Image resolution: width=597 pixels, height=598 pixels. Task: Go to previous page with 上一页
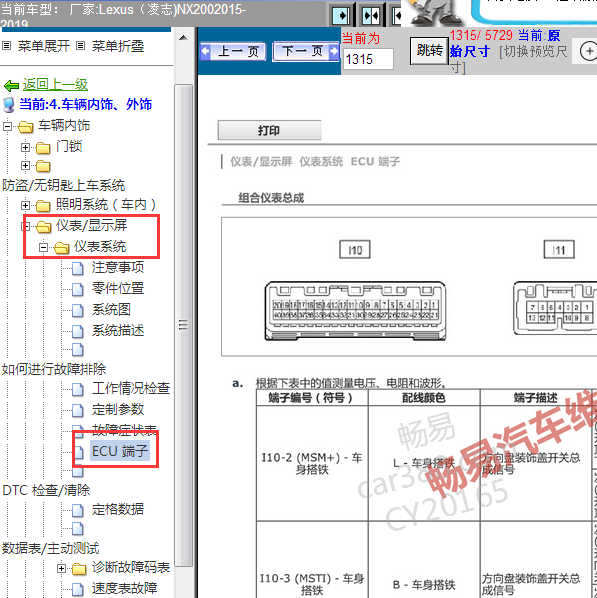(232, 51)
